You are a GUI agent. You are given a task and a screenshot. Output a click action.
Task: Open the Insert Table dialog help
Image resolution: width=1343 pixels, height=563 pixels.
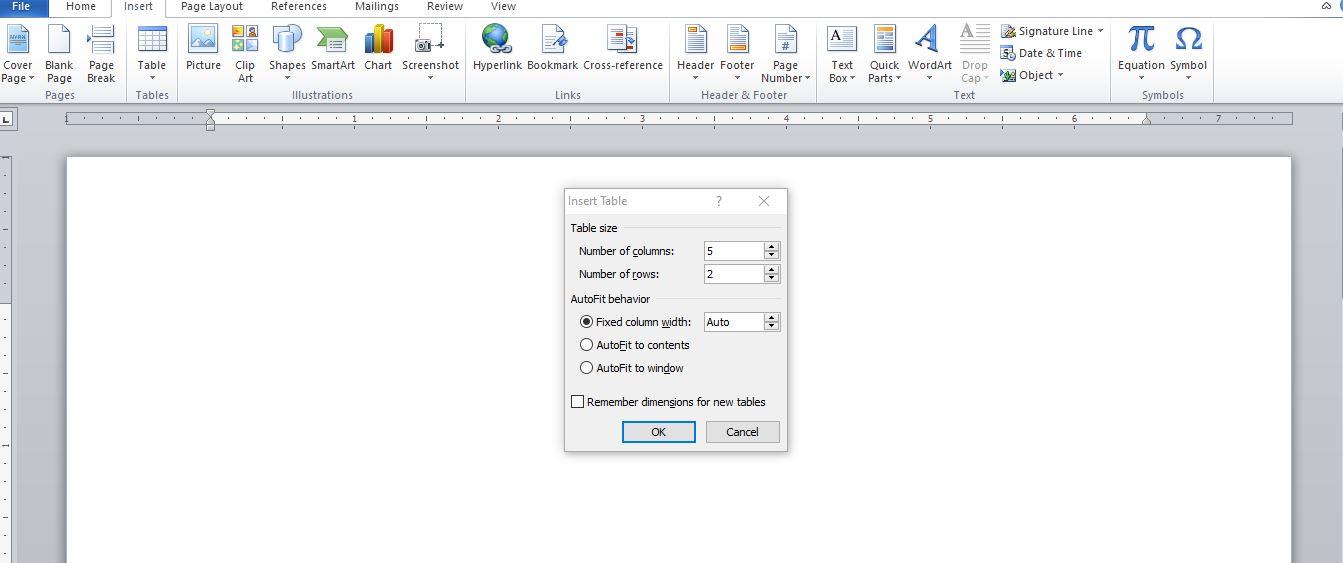click(718, 201)
